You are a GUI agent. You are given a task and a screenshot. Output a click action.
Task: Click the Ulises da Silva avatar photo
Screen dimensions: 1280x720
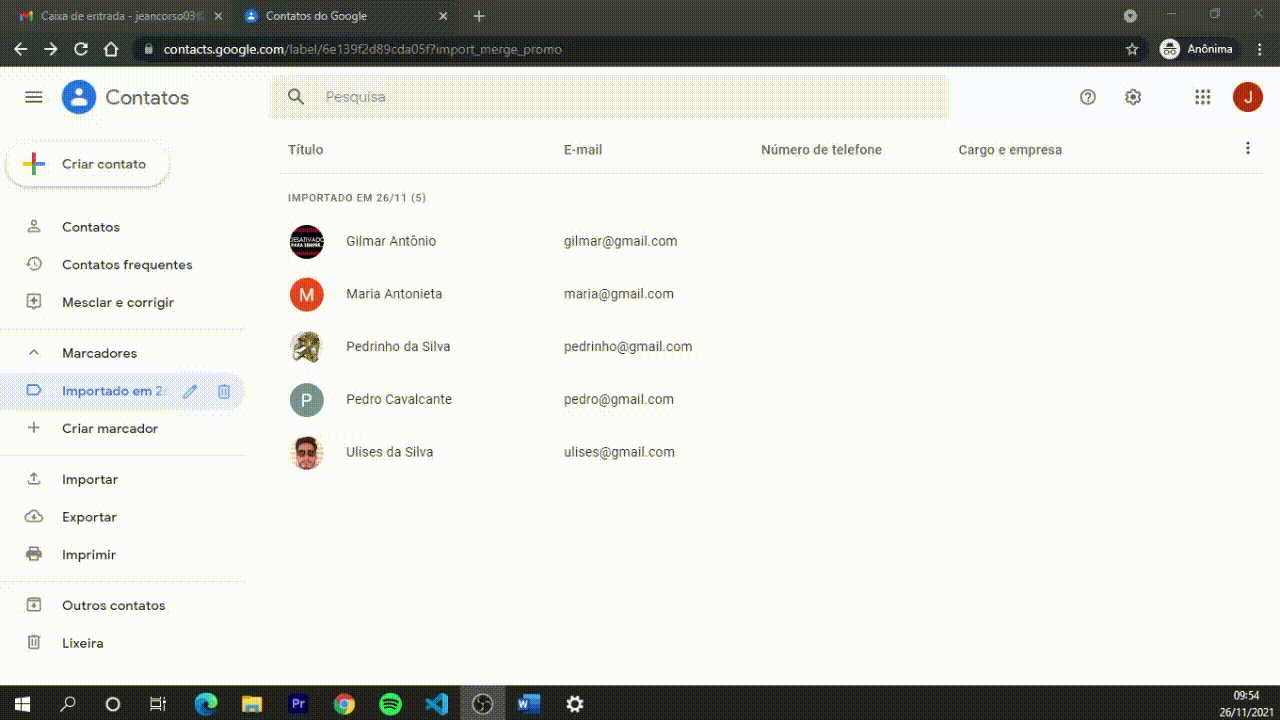click(307, 452)
